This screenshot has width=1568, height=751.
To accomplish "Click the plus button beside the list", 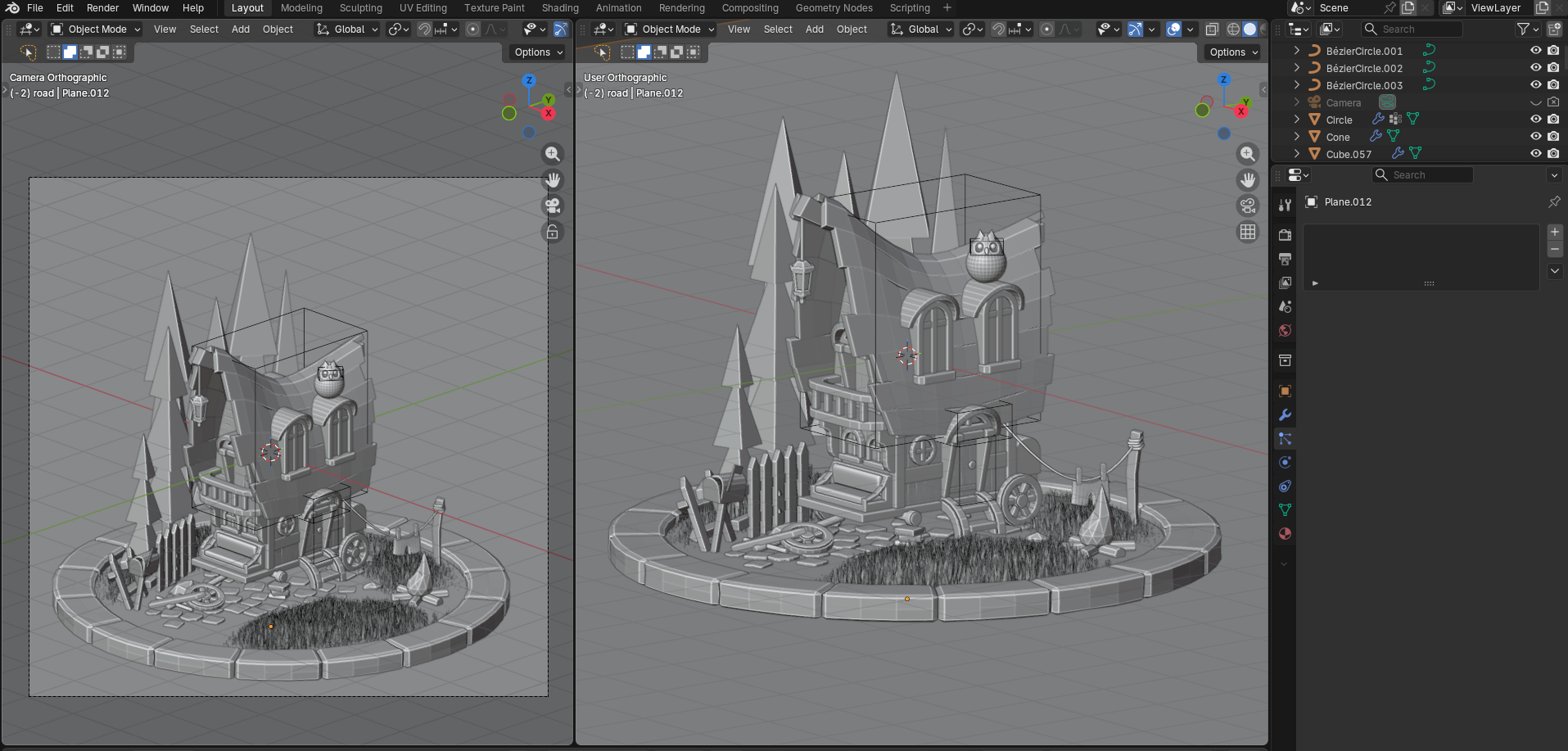I will [1554, 233].
